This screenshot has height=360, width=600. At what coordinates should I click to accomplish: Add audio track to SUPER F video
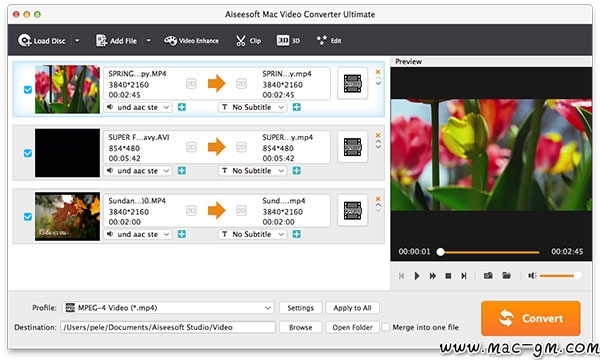pos(182,171)
